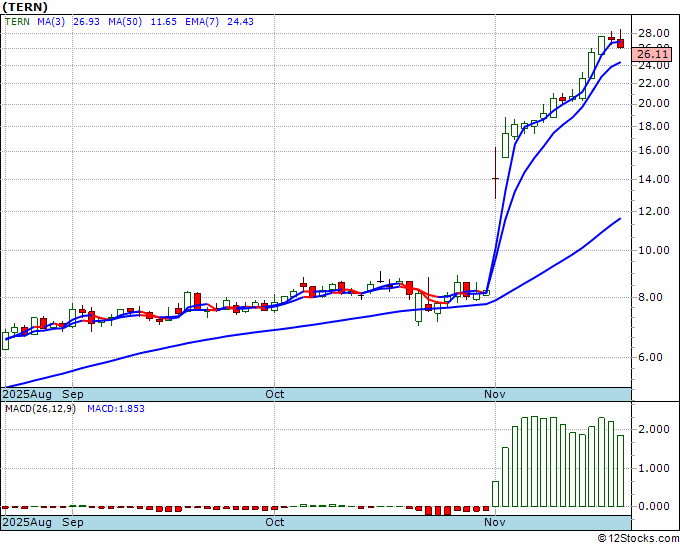680x546 pixels.
Task: Click the 20.00 price axis label
Action: (x=654, y=104)
